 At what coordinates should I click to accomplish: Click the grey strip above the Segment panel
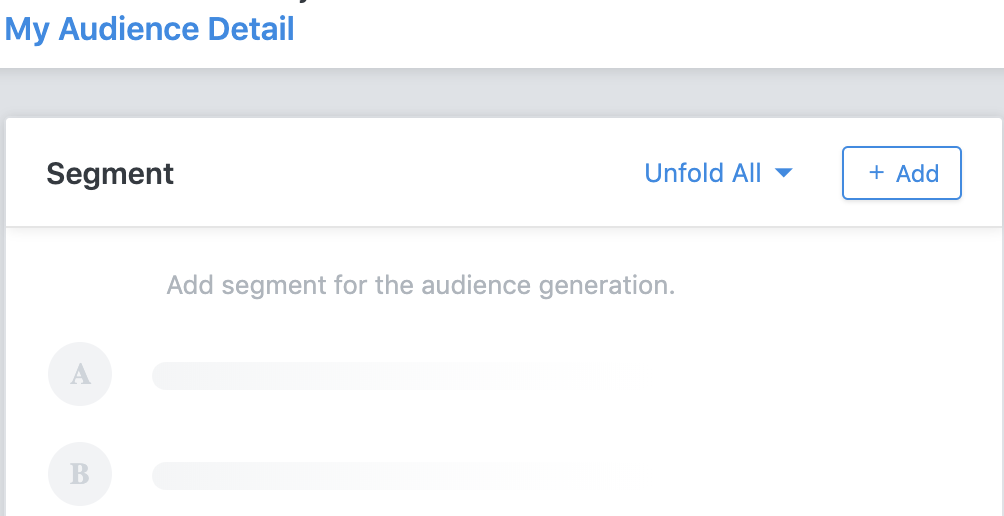500,93
